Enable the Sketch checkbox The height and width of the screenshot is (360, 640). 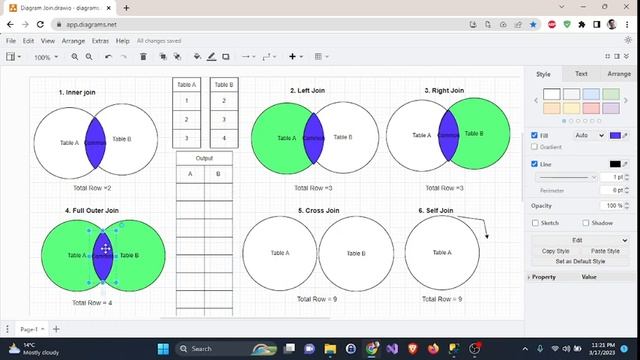pyautogui.click(x=536, y=223)
